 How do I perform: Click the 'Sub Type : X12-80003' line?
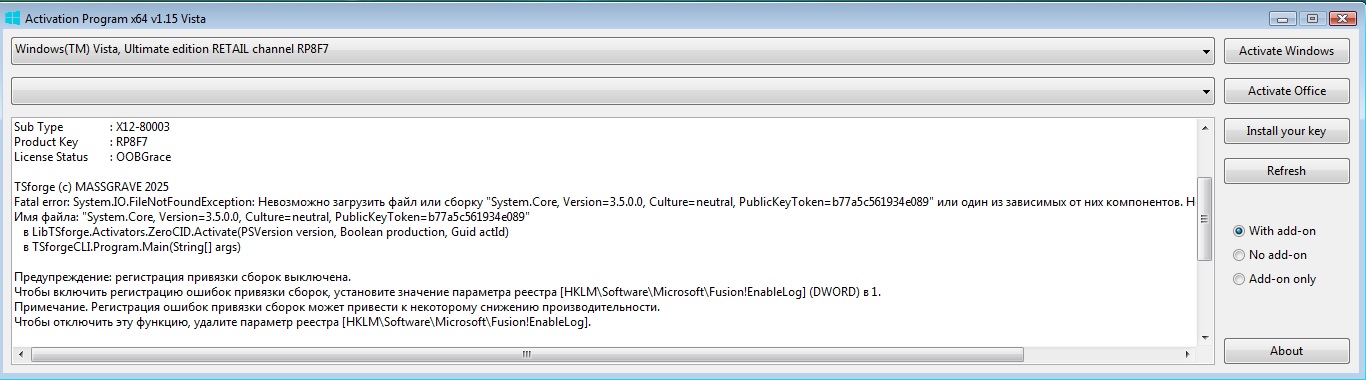(92, 127)
